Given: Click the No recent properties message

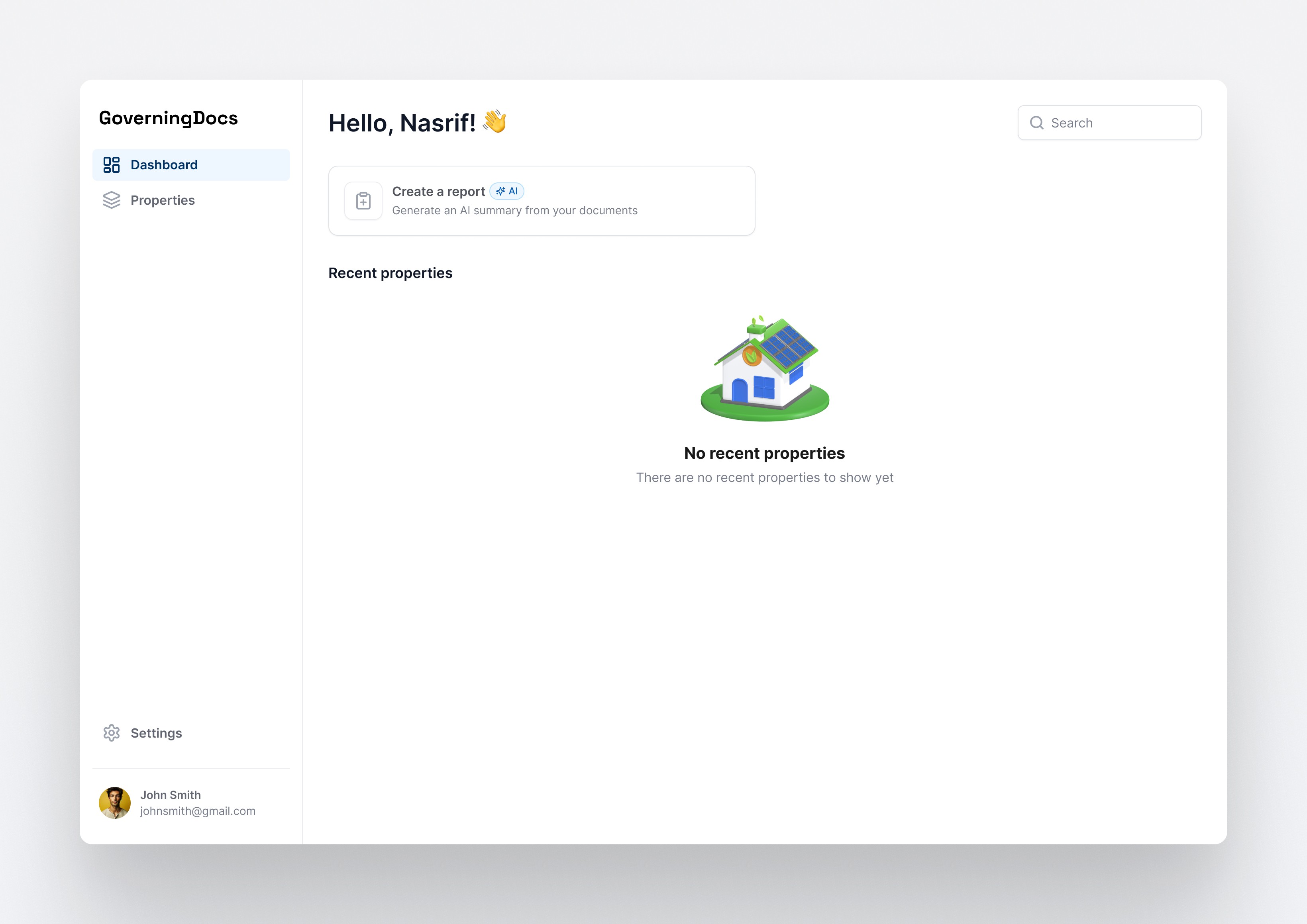Looking at the screenshot, I should [764, 454].
